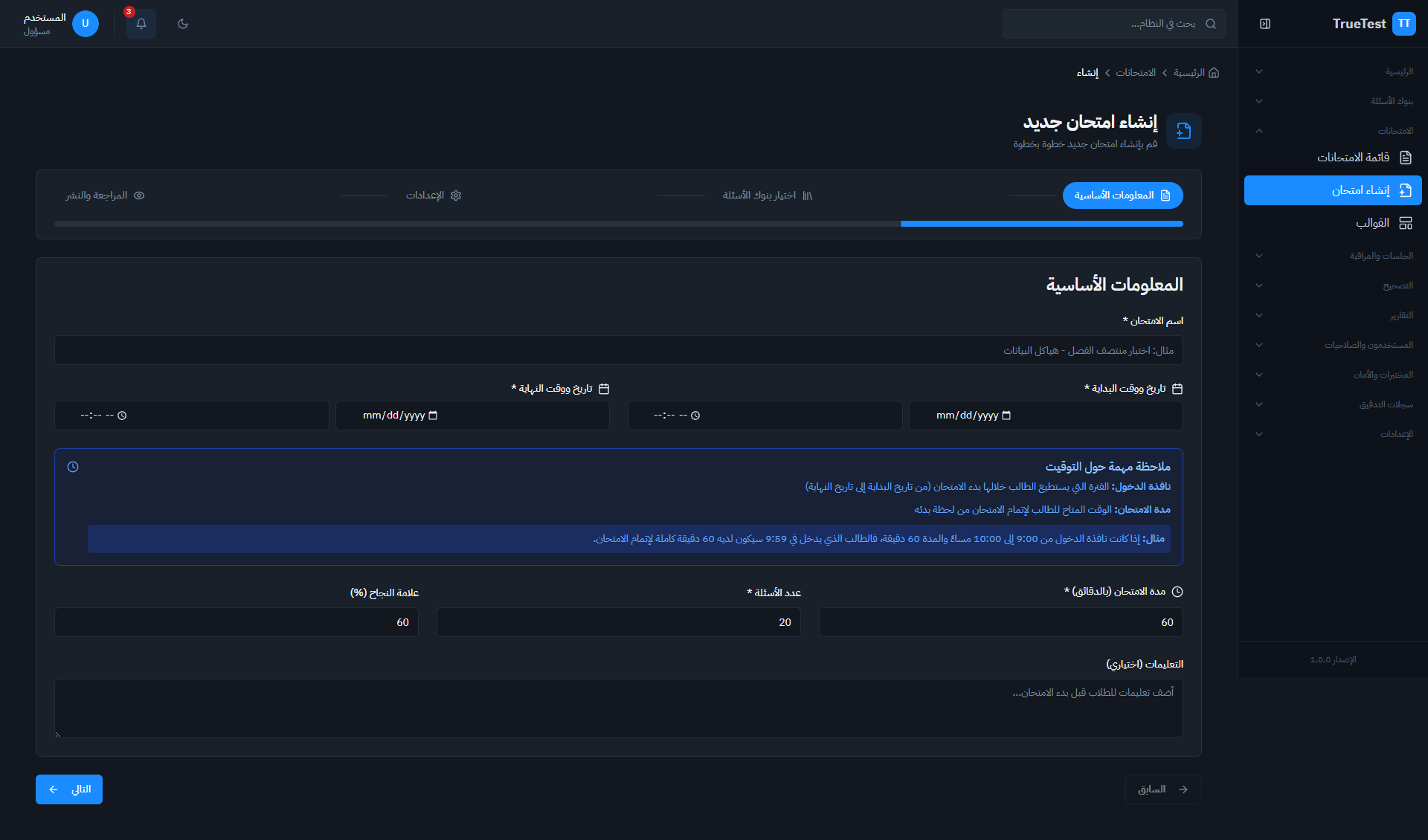The height and width of the screenshot is (840, 1428).
Task: Expand the الإعدادات sidebar chevron
Action: pos(1259,433)
